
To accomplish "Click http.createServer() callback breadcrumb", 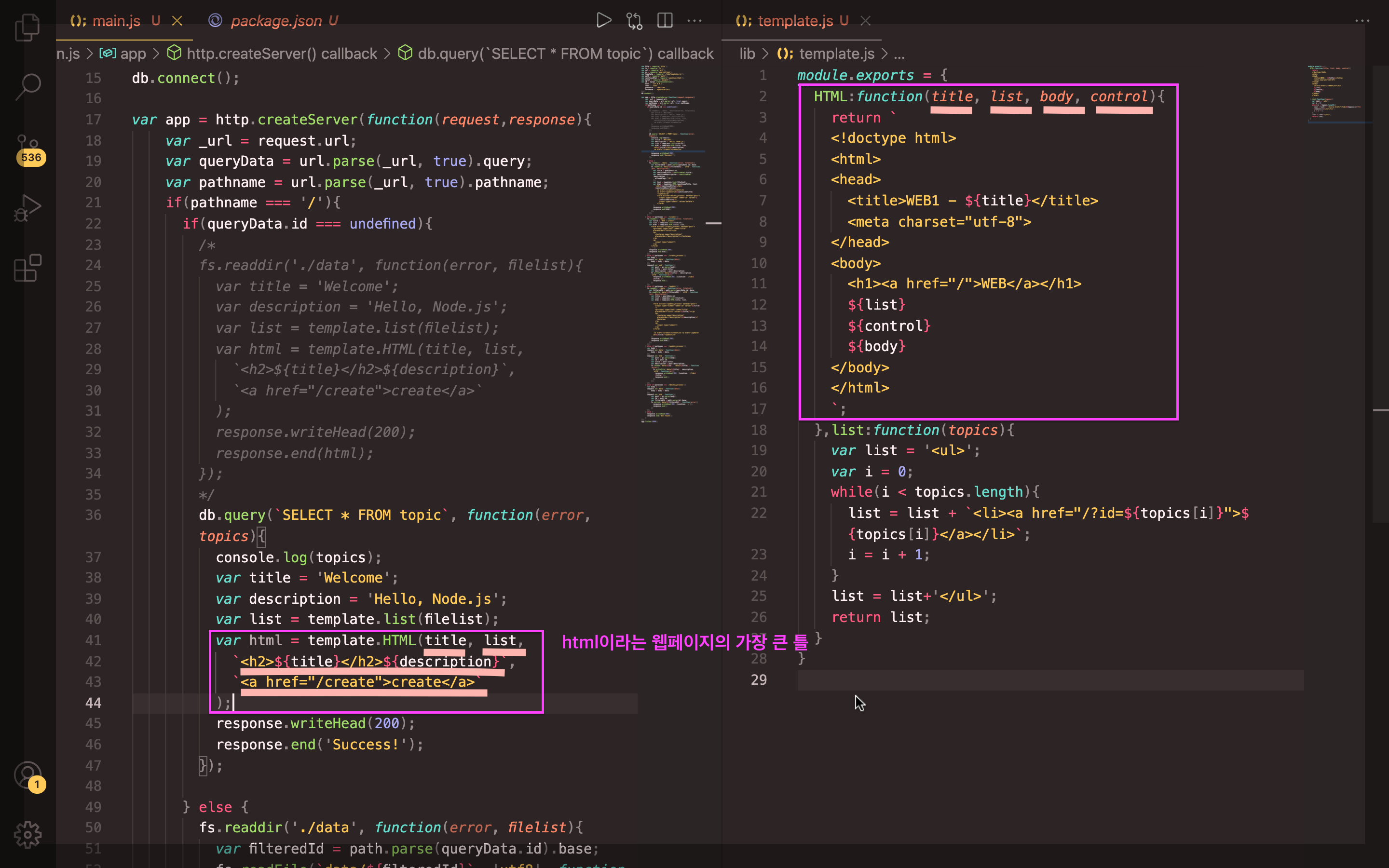I will tap(281, 54).
